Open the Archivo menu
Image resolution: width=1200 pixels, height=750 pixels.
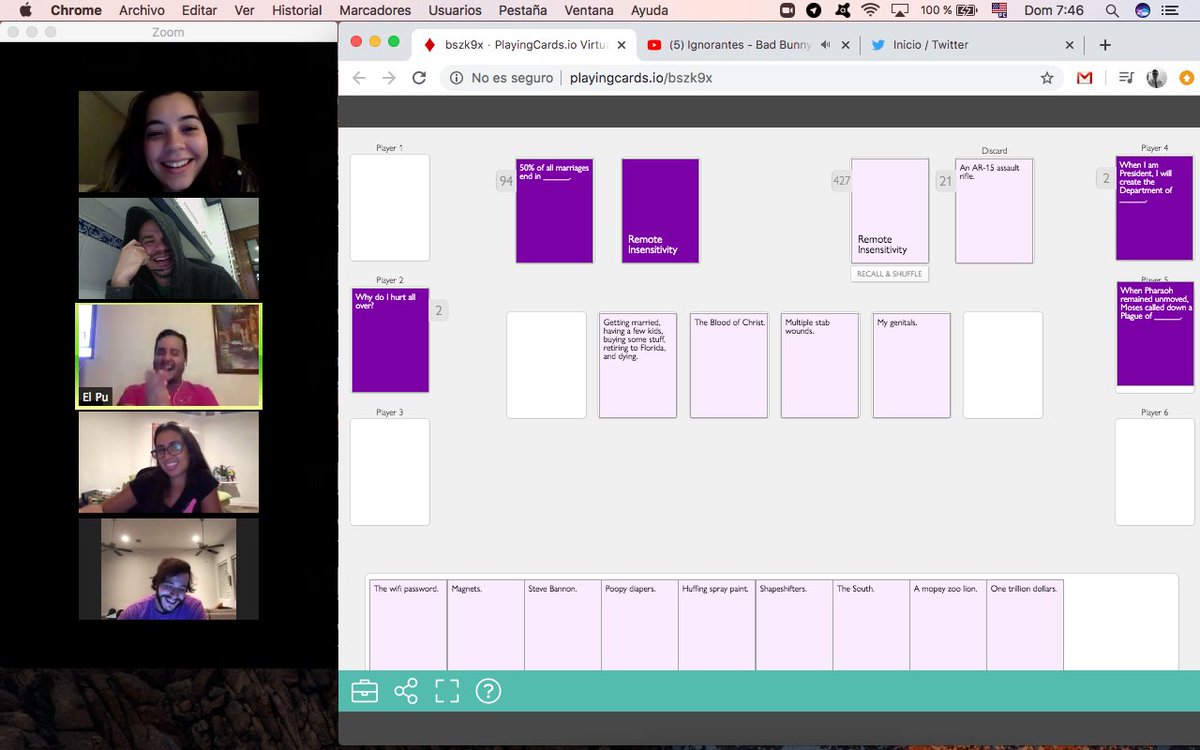141,10
